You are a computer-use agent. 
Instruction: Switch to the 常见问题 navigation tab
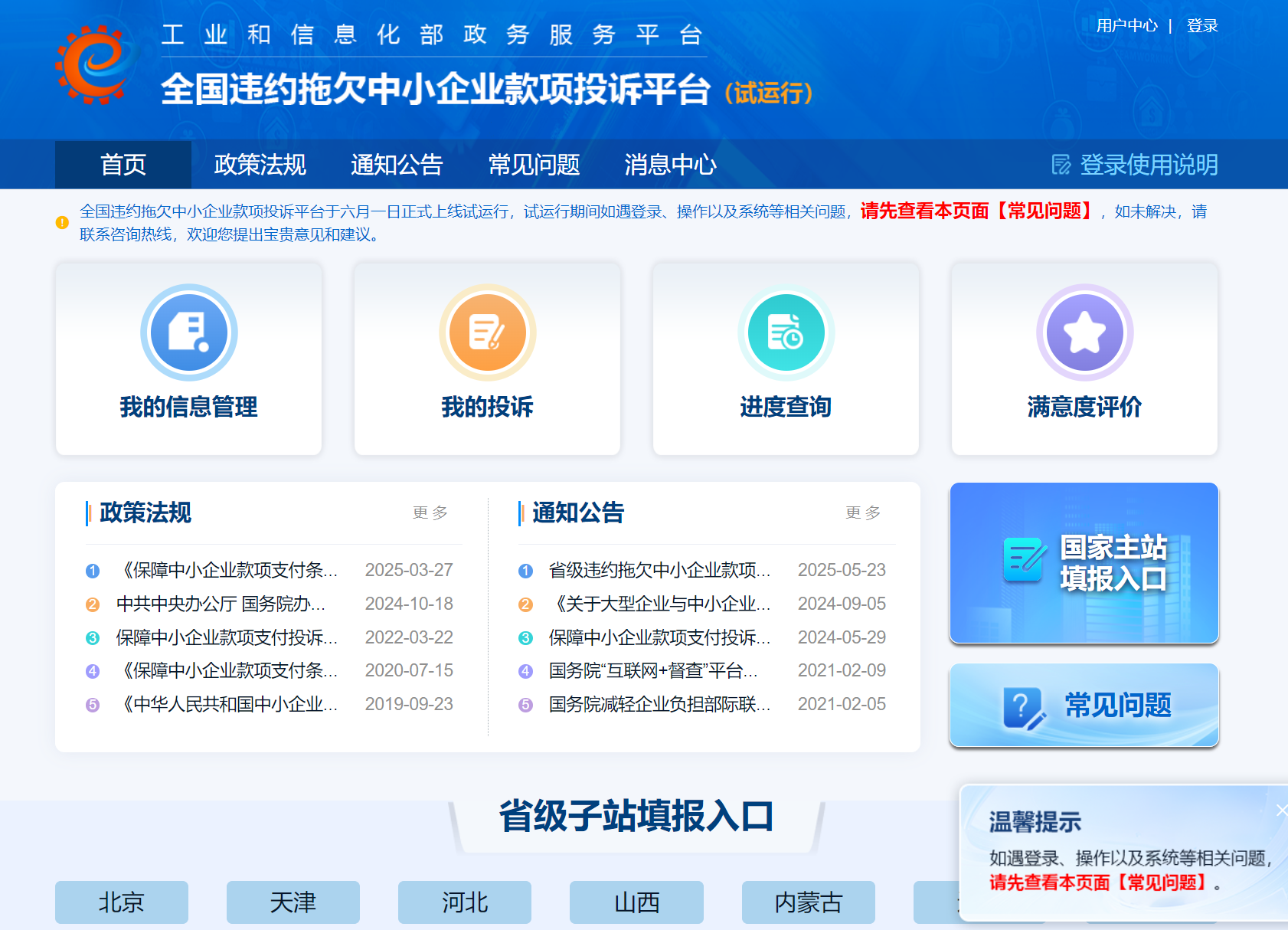pos(534,165)
